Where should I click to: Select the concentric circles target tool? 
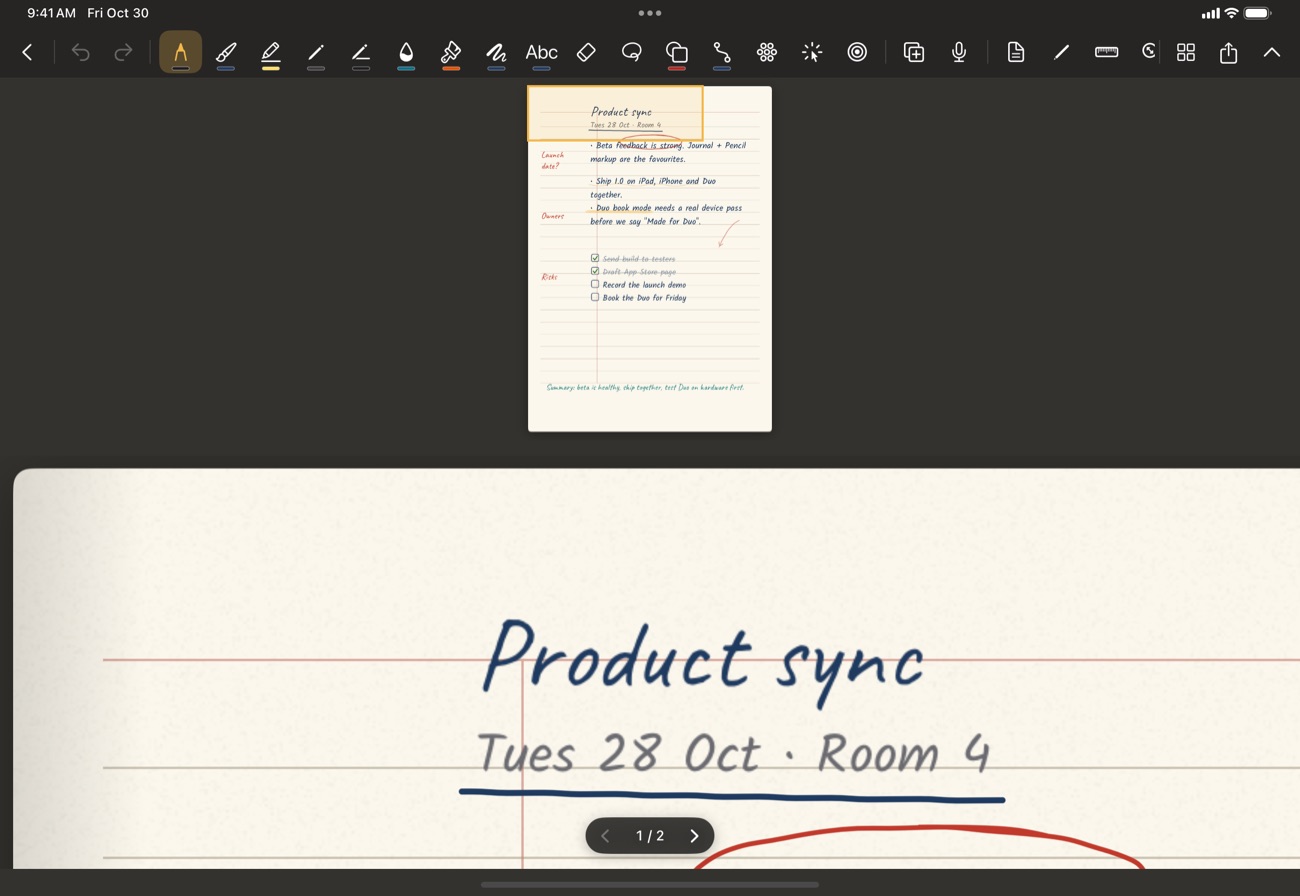point(857,52)
